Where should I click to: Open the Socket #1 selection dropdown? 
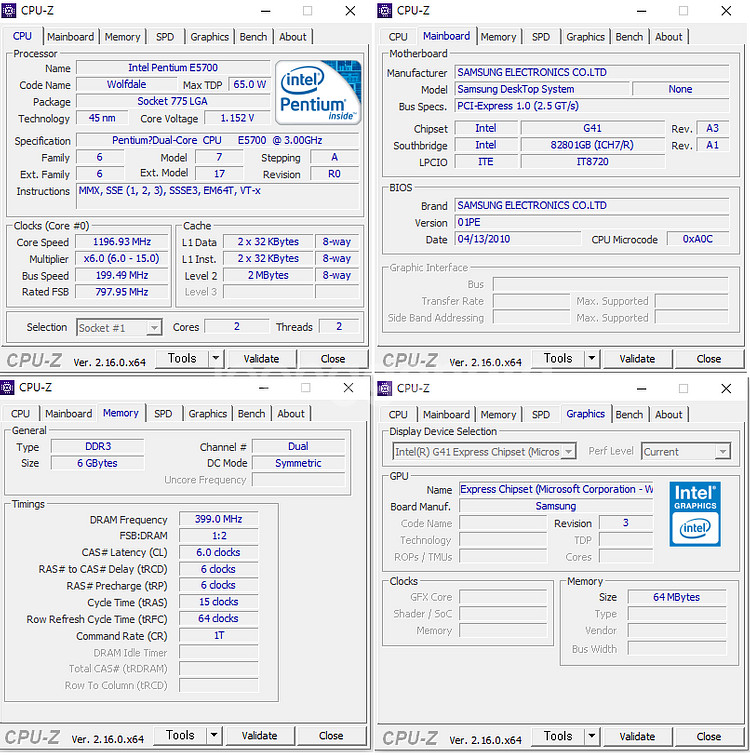point(154,328)
